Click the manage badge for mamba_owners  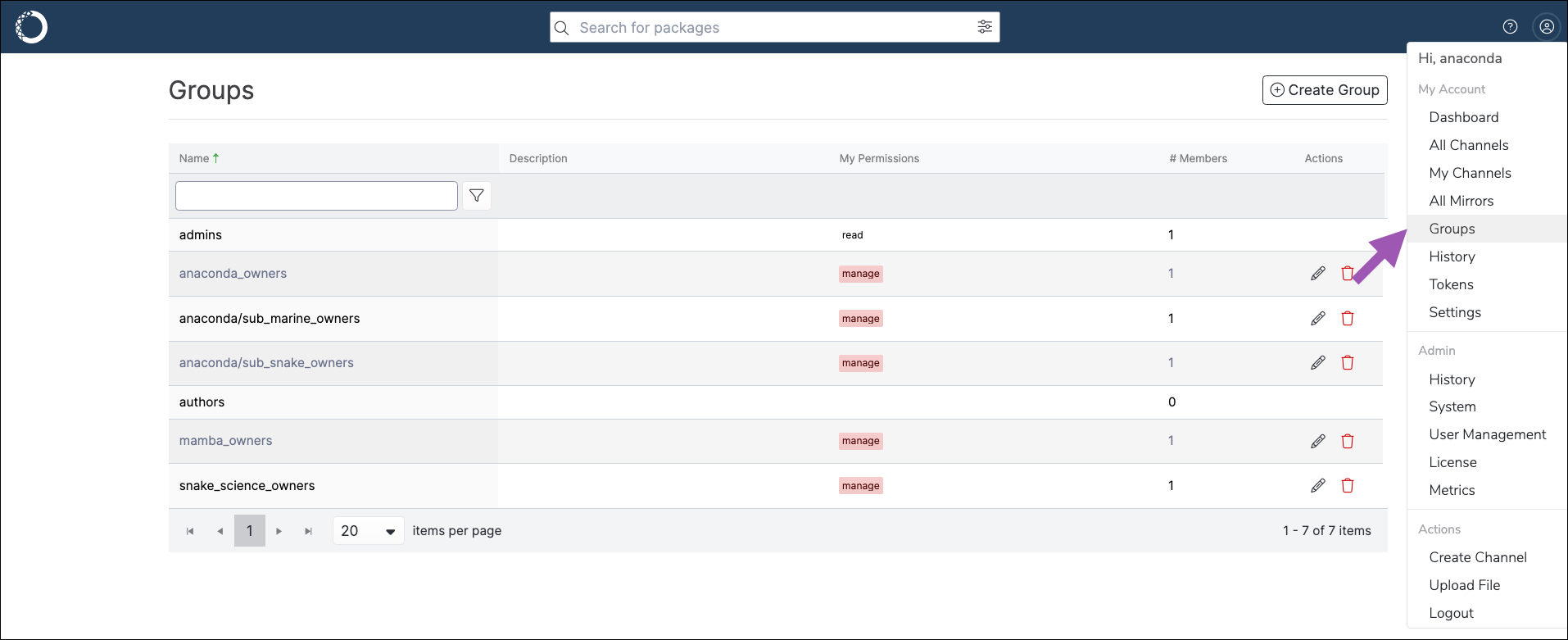(861, 441)
